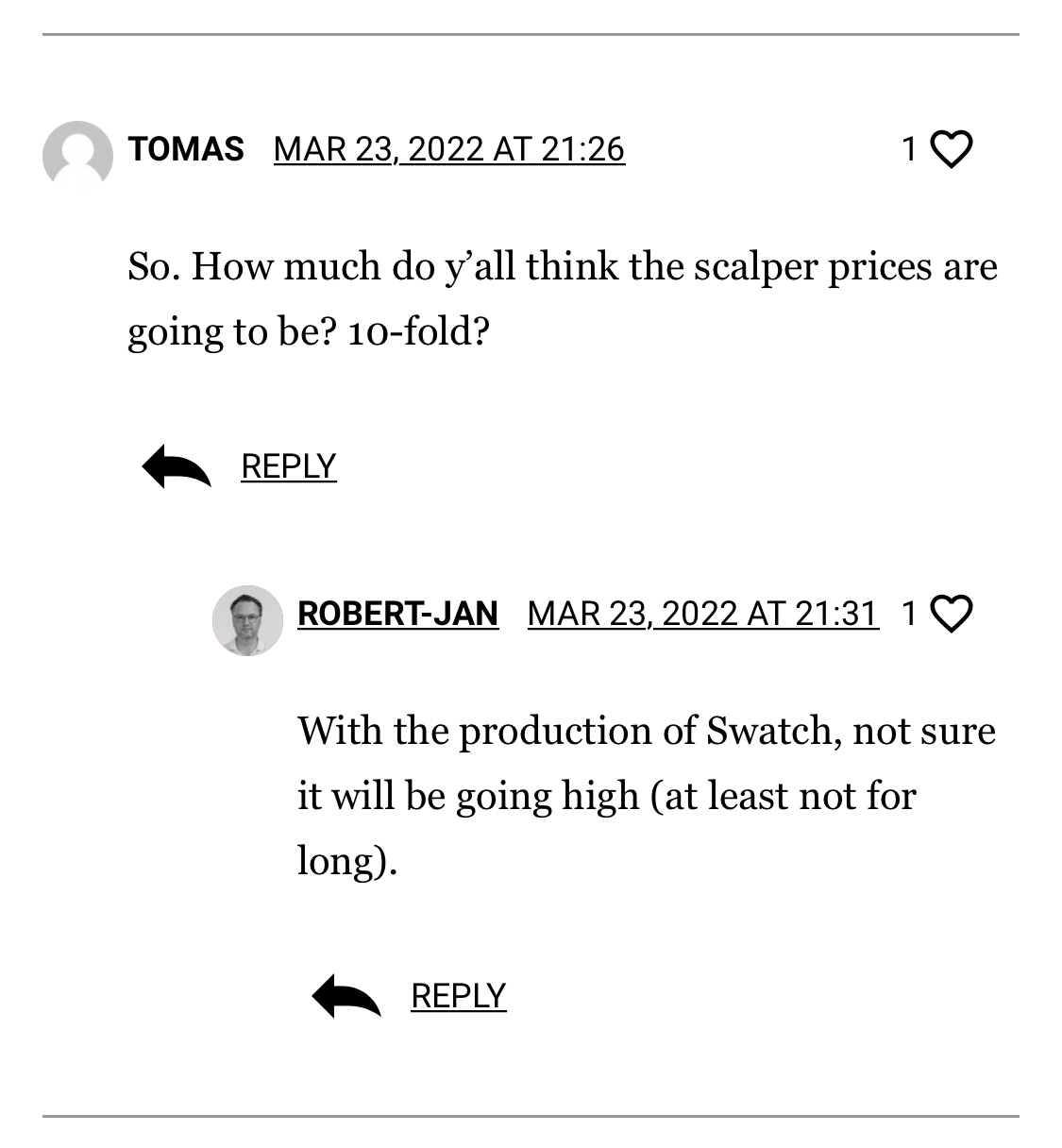Like Tomas's comment with the heart icon
The image size is (1062, 1148).
[952, 149]
